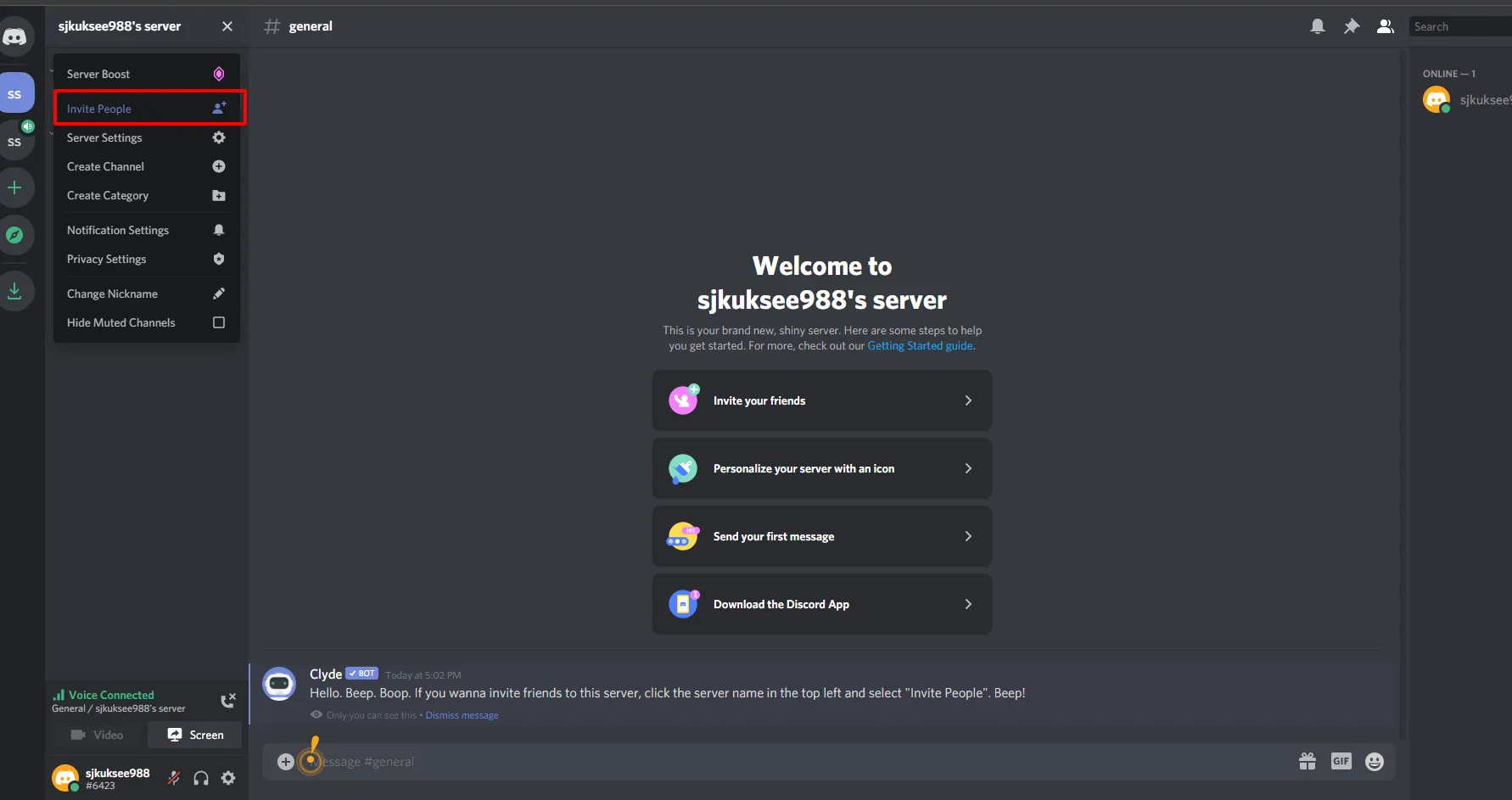Viewport: 1512px width, 800px height.
Task: Select the top SS server icon
Action: click(14, 93)
